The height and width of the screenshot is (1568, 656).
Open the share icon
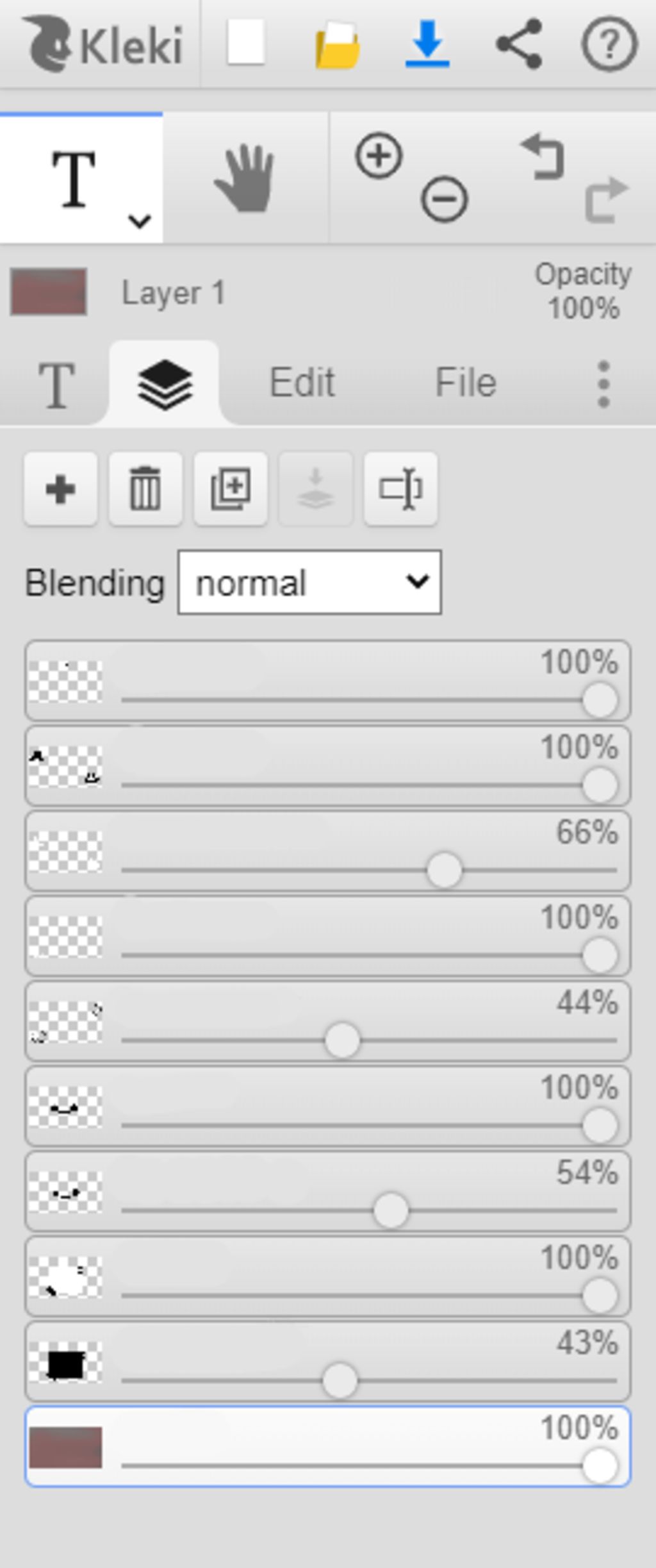(519, 44)
